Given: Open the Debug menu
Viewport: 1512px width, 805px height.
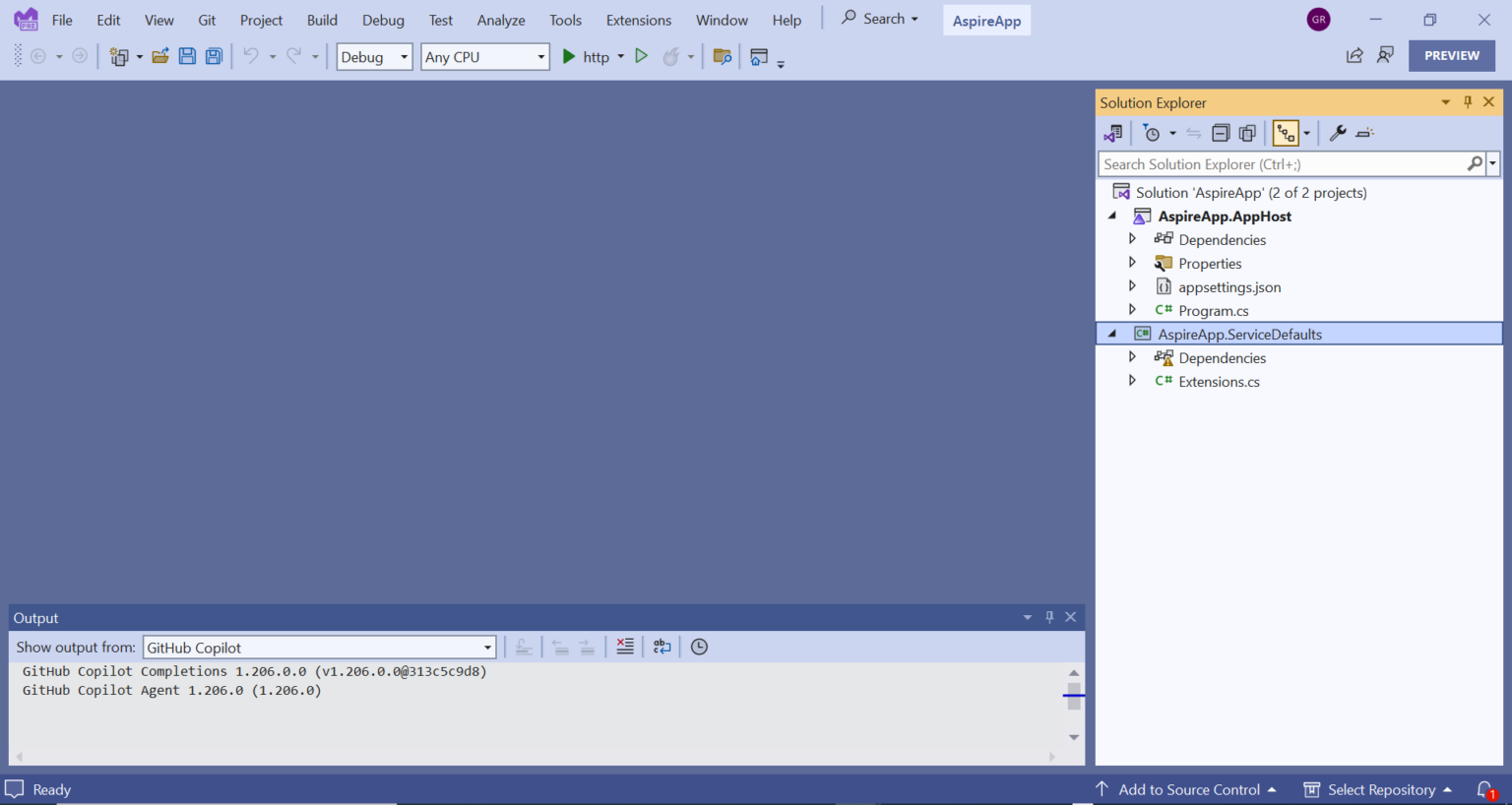Looking at the screenshot, I should point(383,20).
